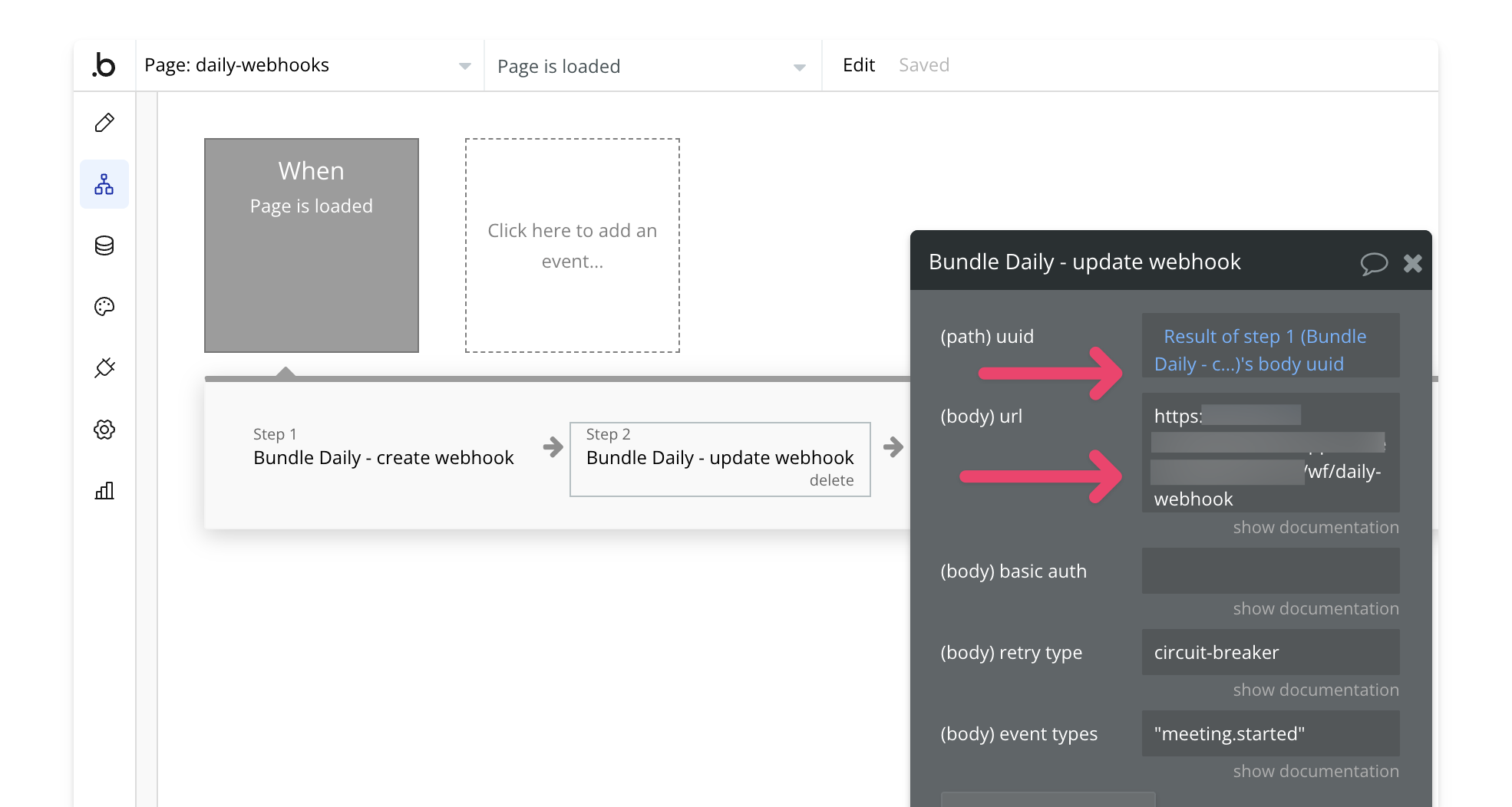Click the empty (body) basic auth field
The width and height of the screenshot is (1512, 807).
pos(1271,571)
